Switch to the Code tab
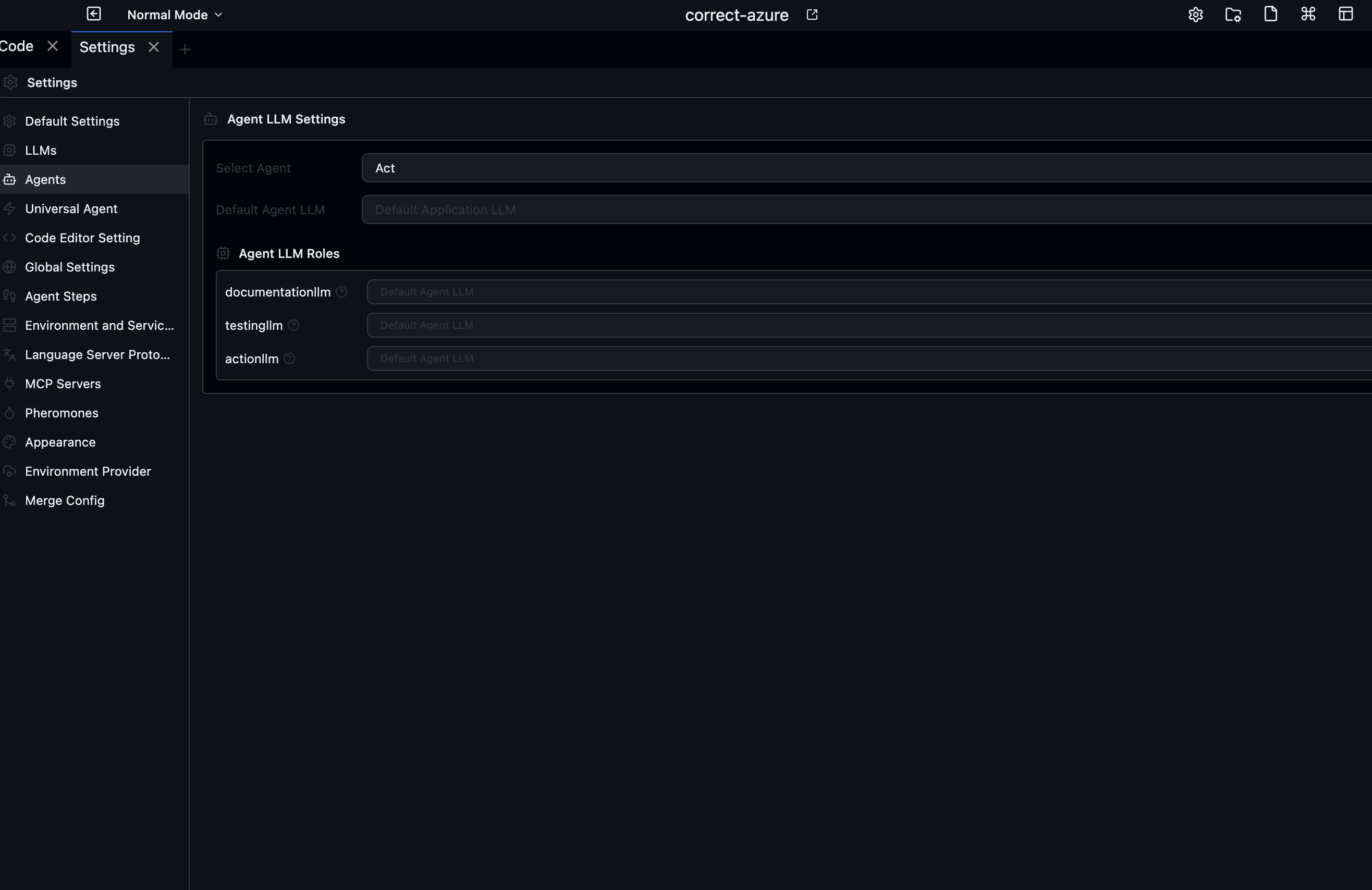Image resolution: width=1372 pixels, height=890 pixels. 17,46
